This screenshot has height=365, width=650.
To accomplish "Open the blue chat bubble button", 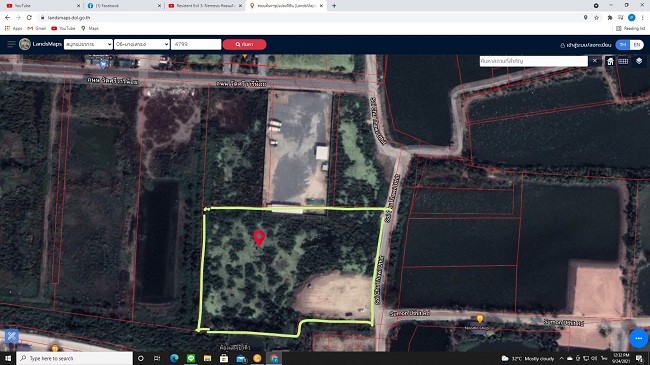I will [x=638, y=338].
